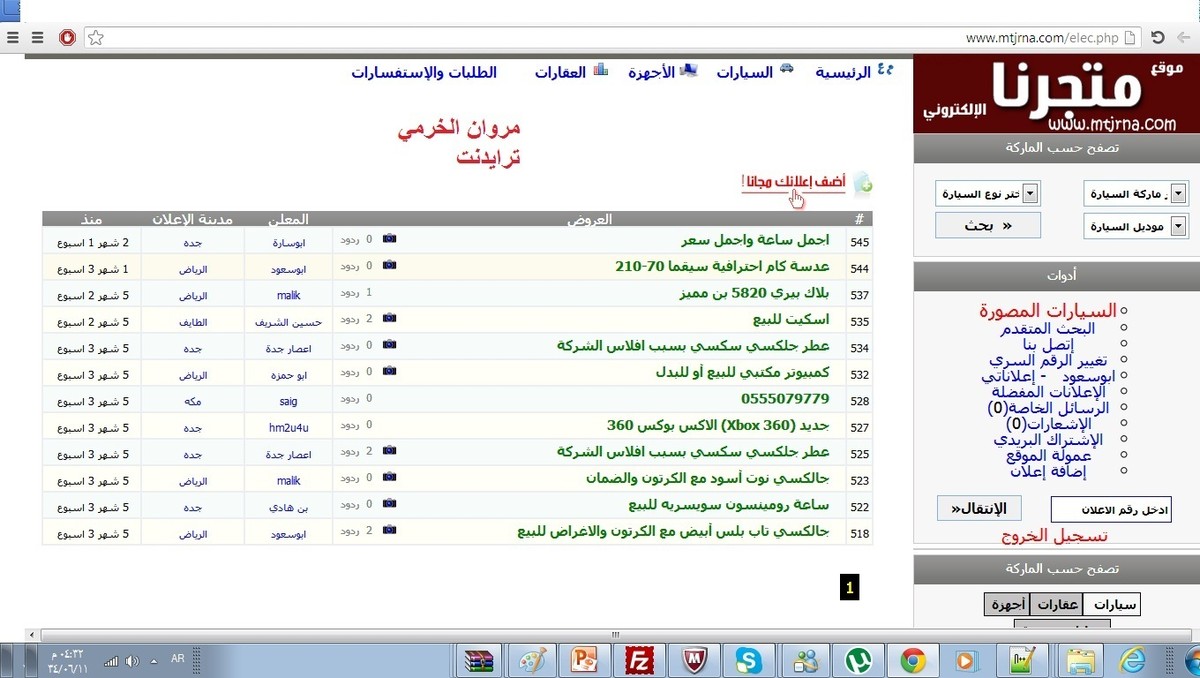
Task: Click the building icon beside العقارات
Action: click(600, 70)
